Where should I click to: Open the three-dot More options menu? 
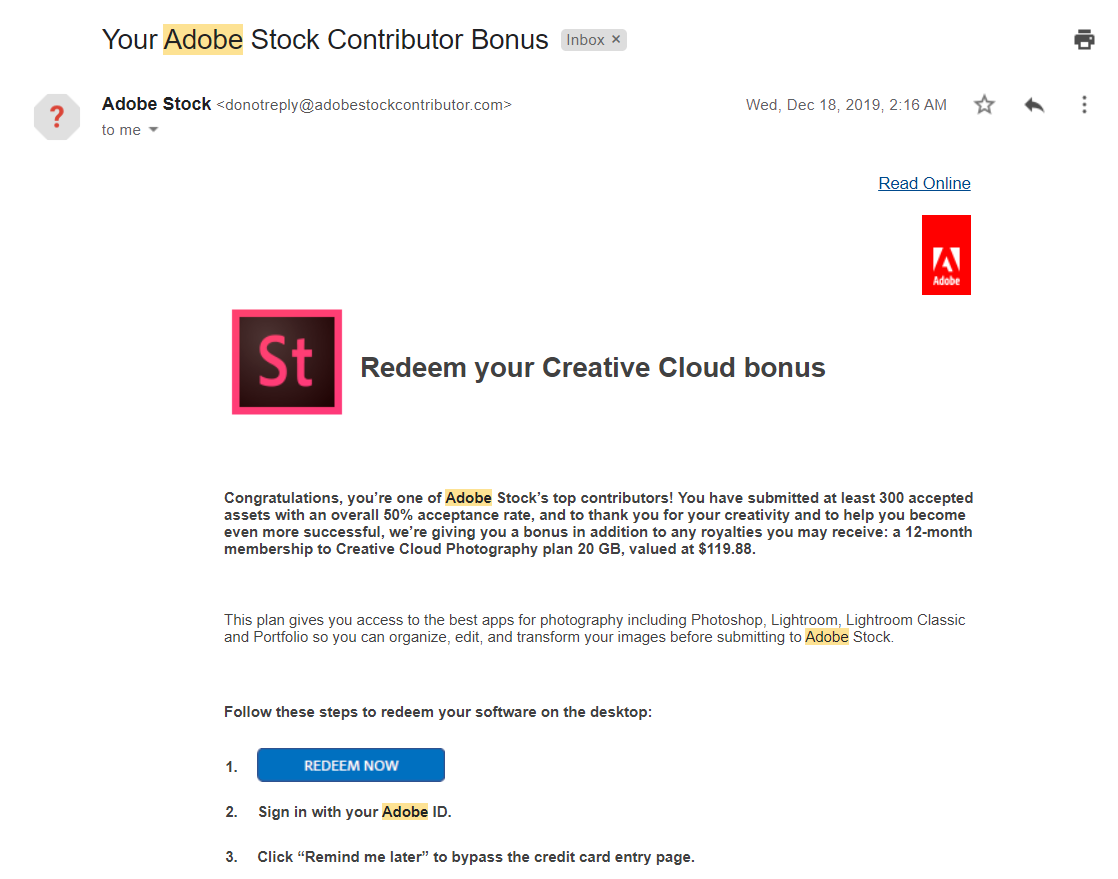(x=1084, y=105)
